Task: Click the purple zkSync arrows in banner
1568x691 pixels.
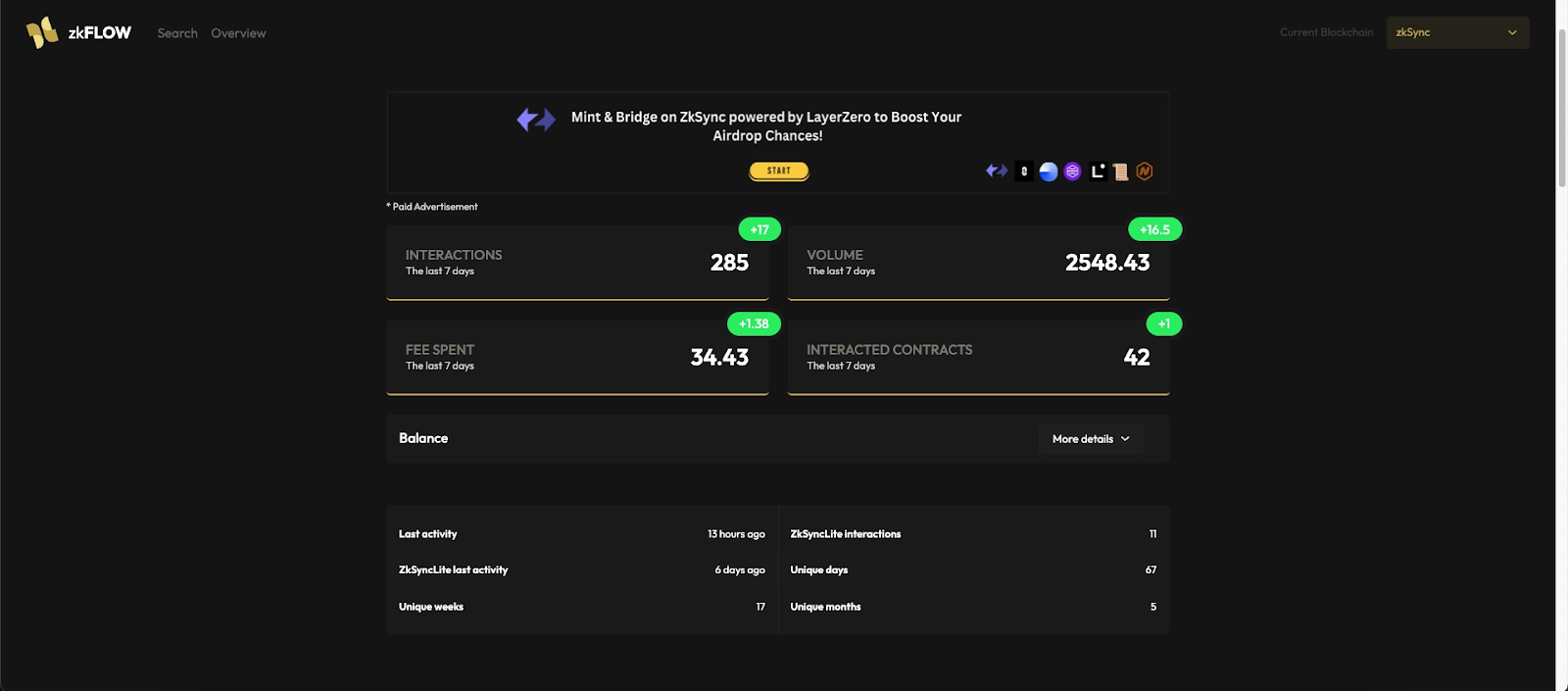Action: [536, 120]
